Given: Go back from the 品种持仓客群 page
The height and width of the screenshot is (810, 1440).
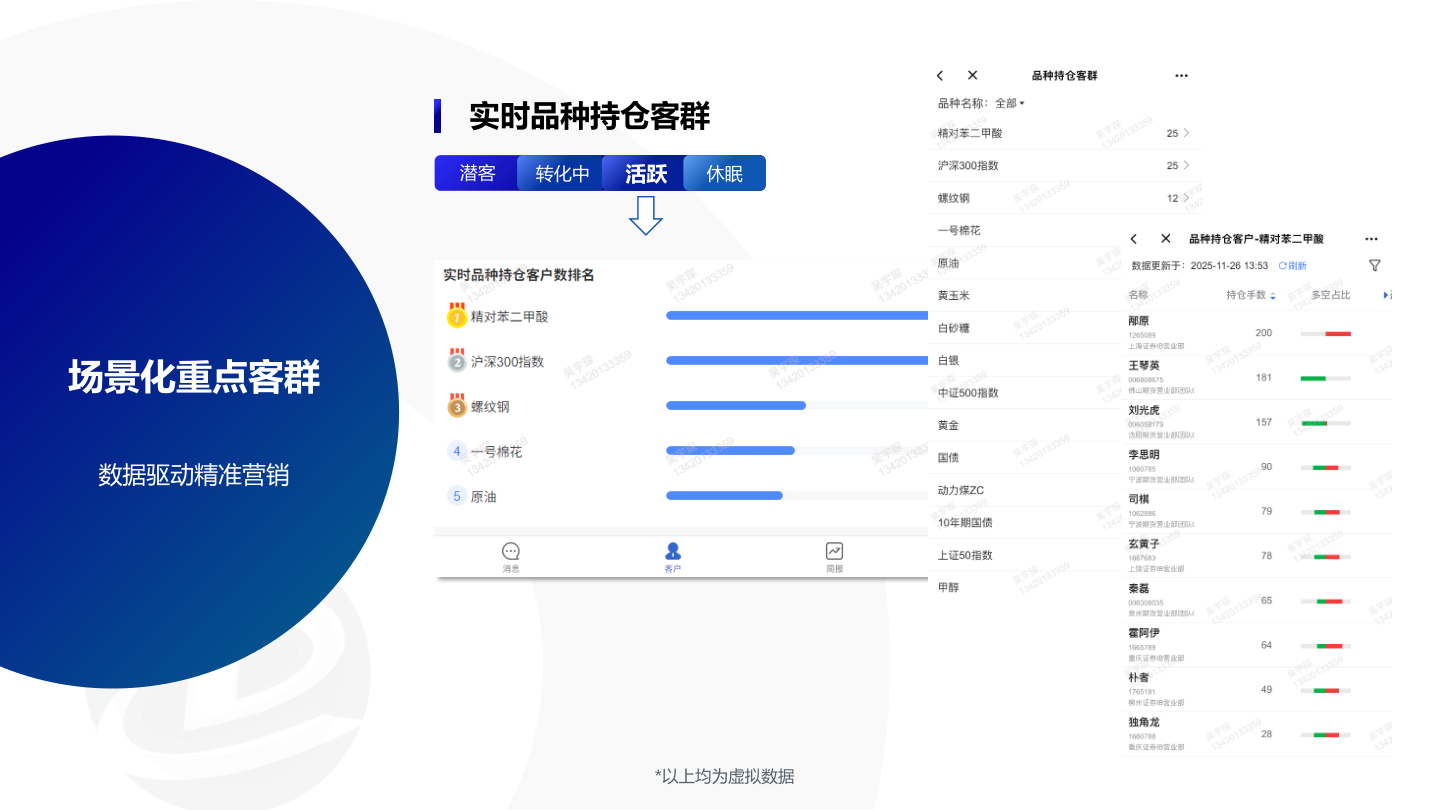Looking at the screenshot, I should pyautogui.click(x=940, y=76).
